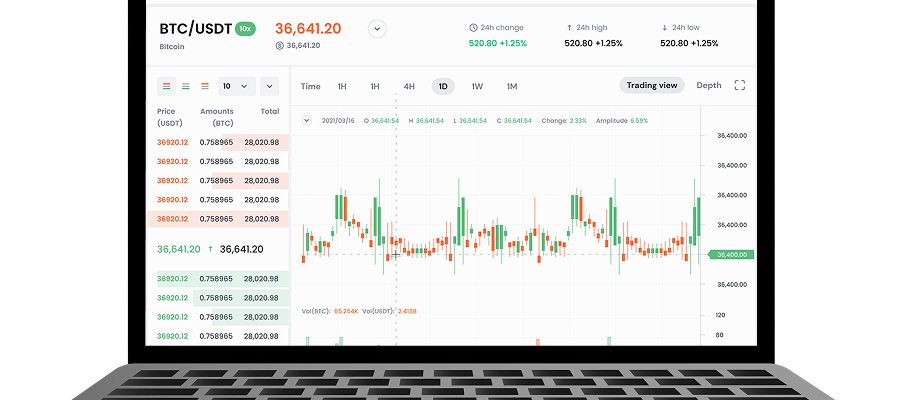Open the order book depth '10' dropdown

click(x=237, y=86)
